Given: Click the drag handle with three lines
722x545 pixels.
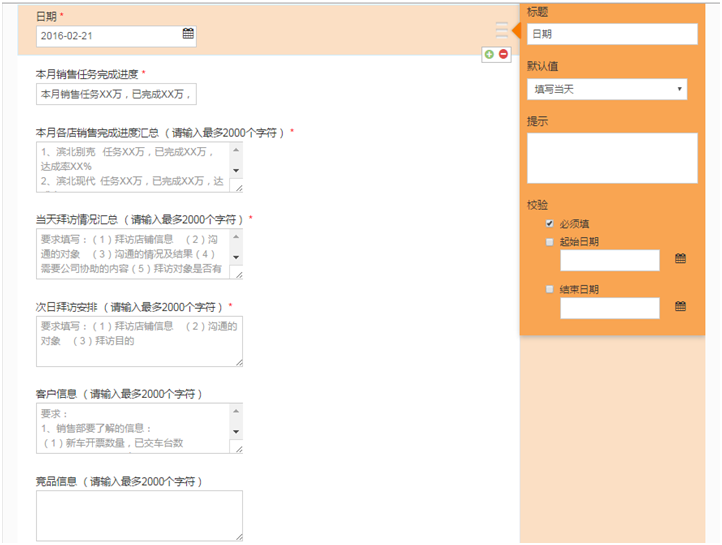Looking at the screenshot, I should (502, 31).
